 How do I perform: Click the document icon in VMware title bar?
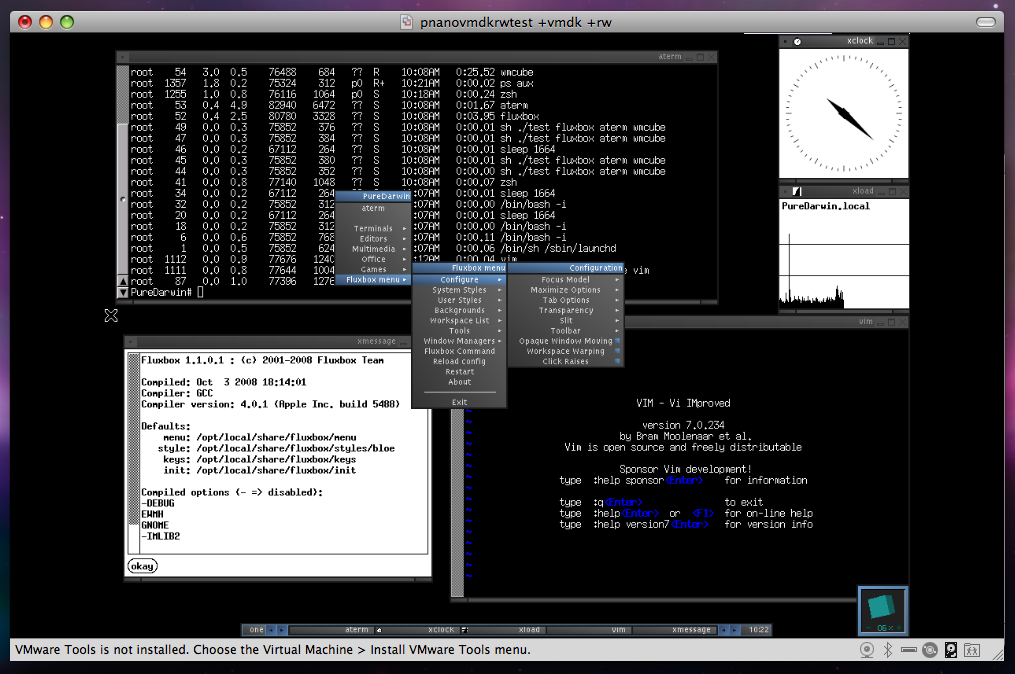406,22
